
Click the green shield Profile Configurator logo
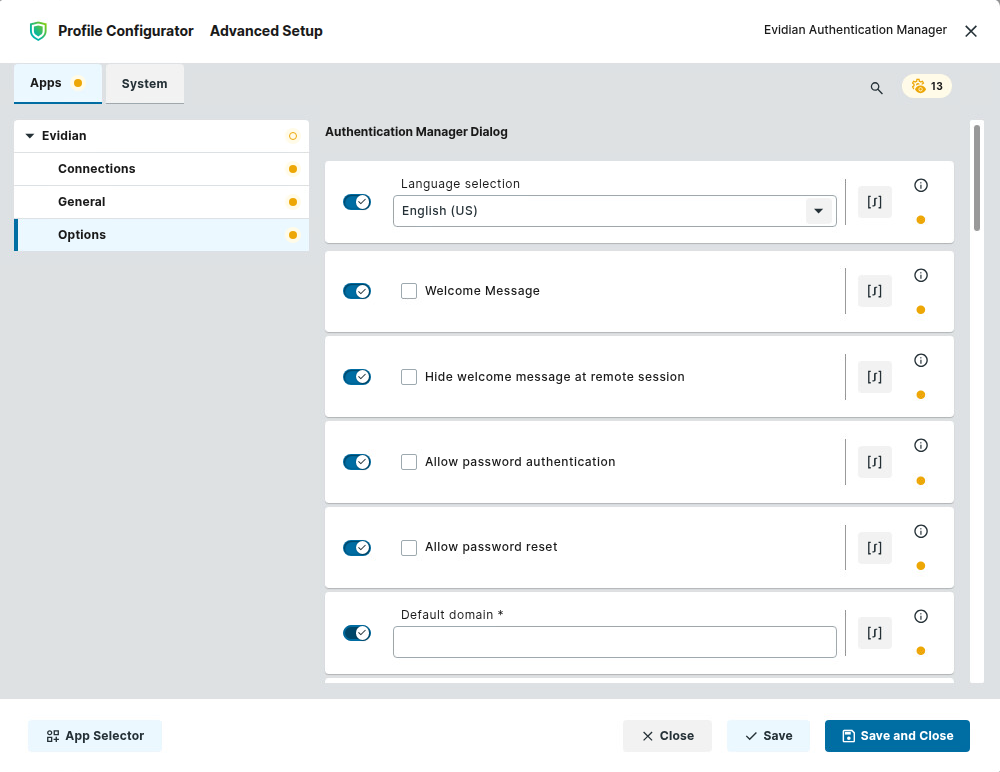38,31
